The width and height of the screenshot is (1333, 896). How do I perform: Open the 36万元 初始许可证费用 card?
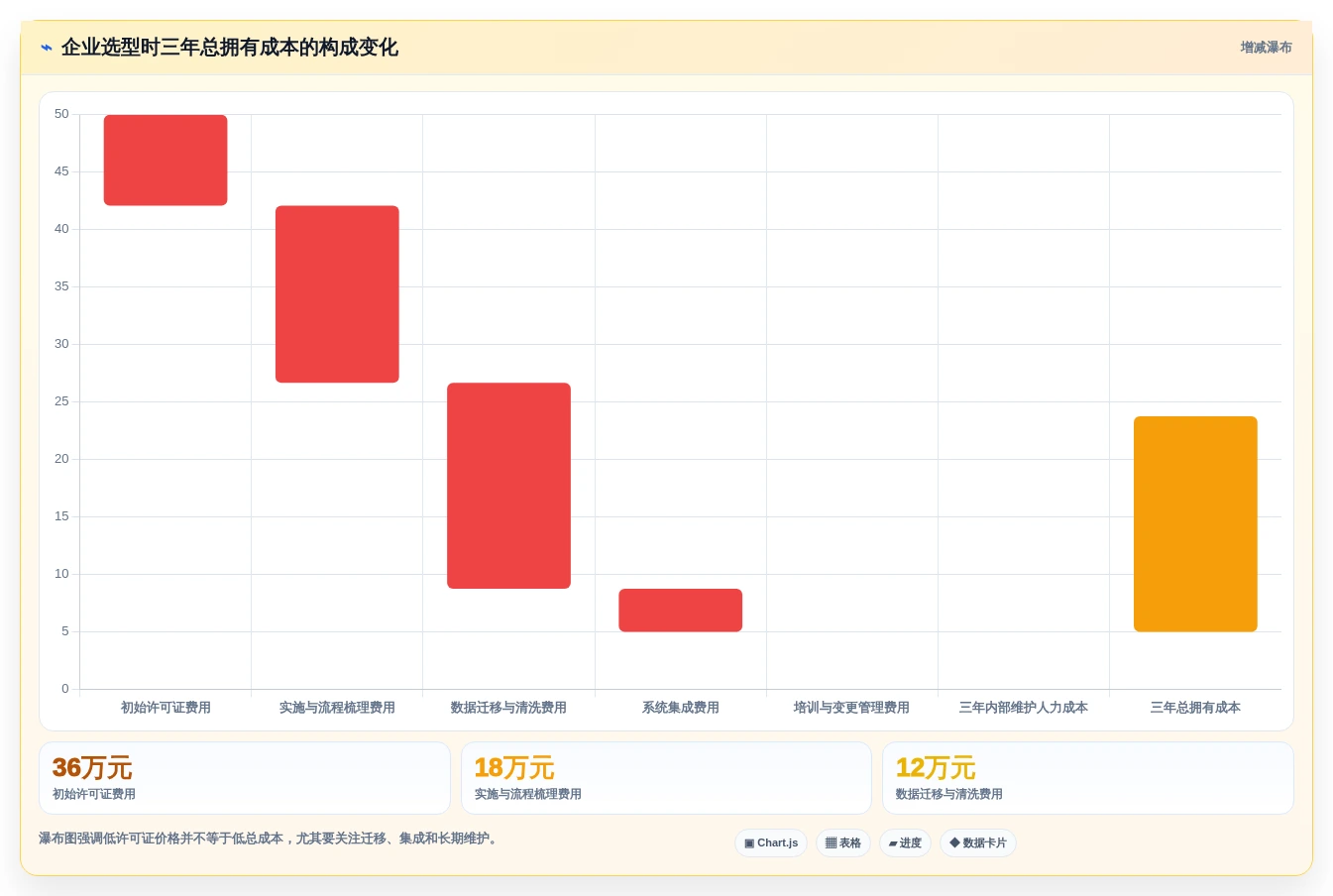[245, 778]
